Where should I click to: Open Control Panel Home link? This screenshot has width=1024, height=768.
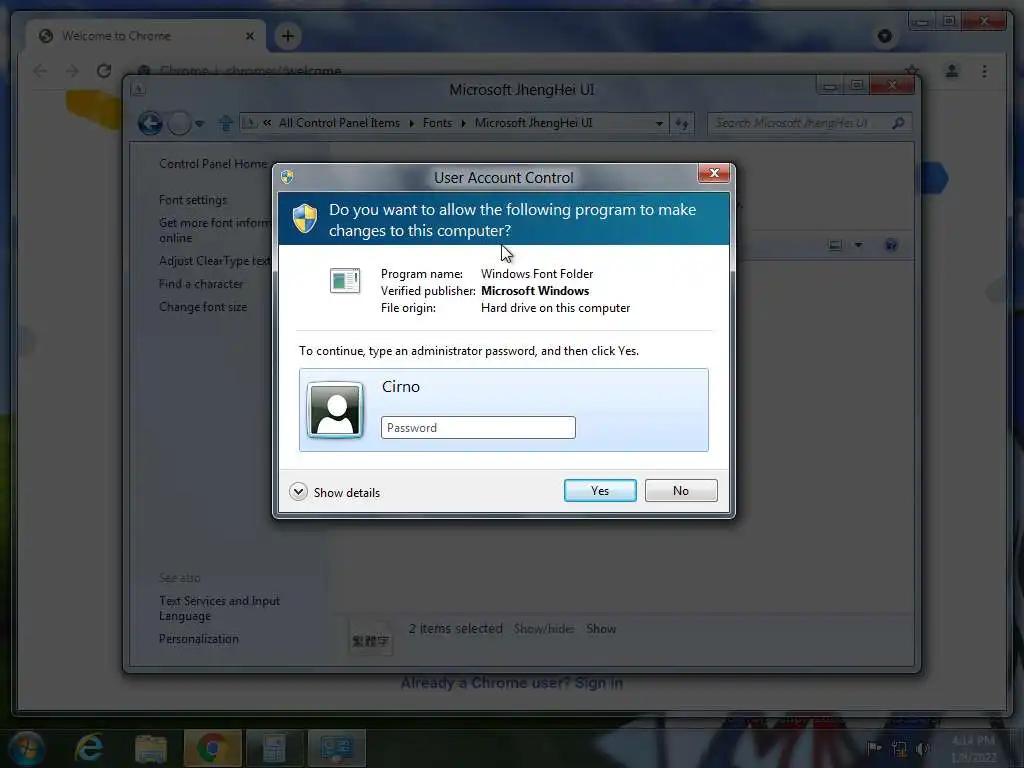[213, 164]
